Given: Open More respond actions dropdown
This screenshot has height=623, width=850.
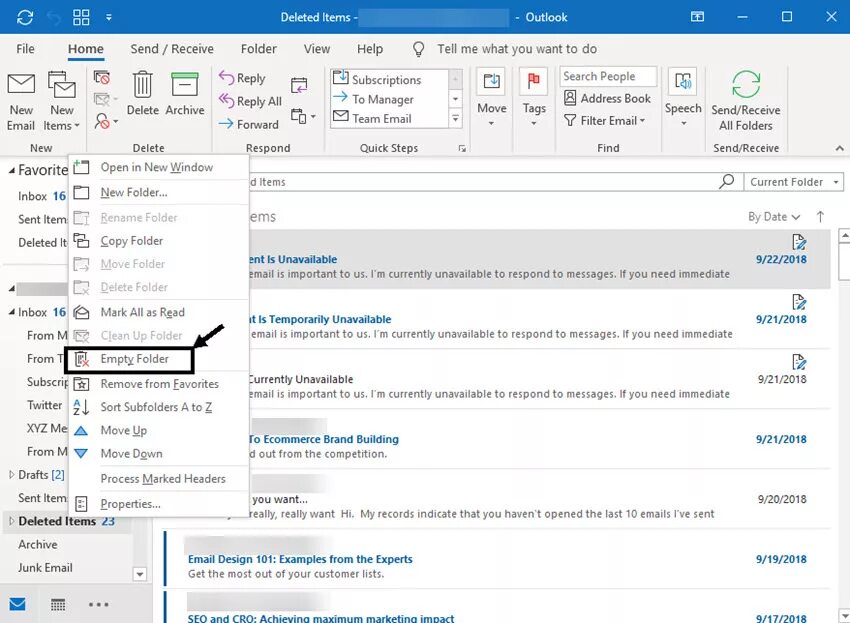Looking at the screenshot, I should coord(303,116).
